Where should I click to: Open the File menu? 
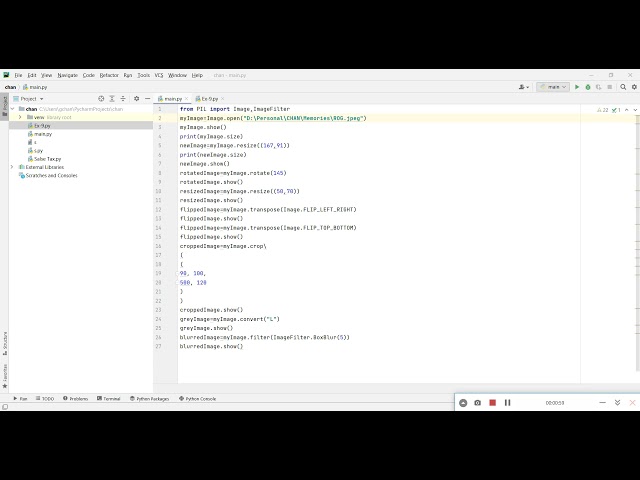pos(18,75)
